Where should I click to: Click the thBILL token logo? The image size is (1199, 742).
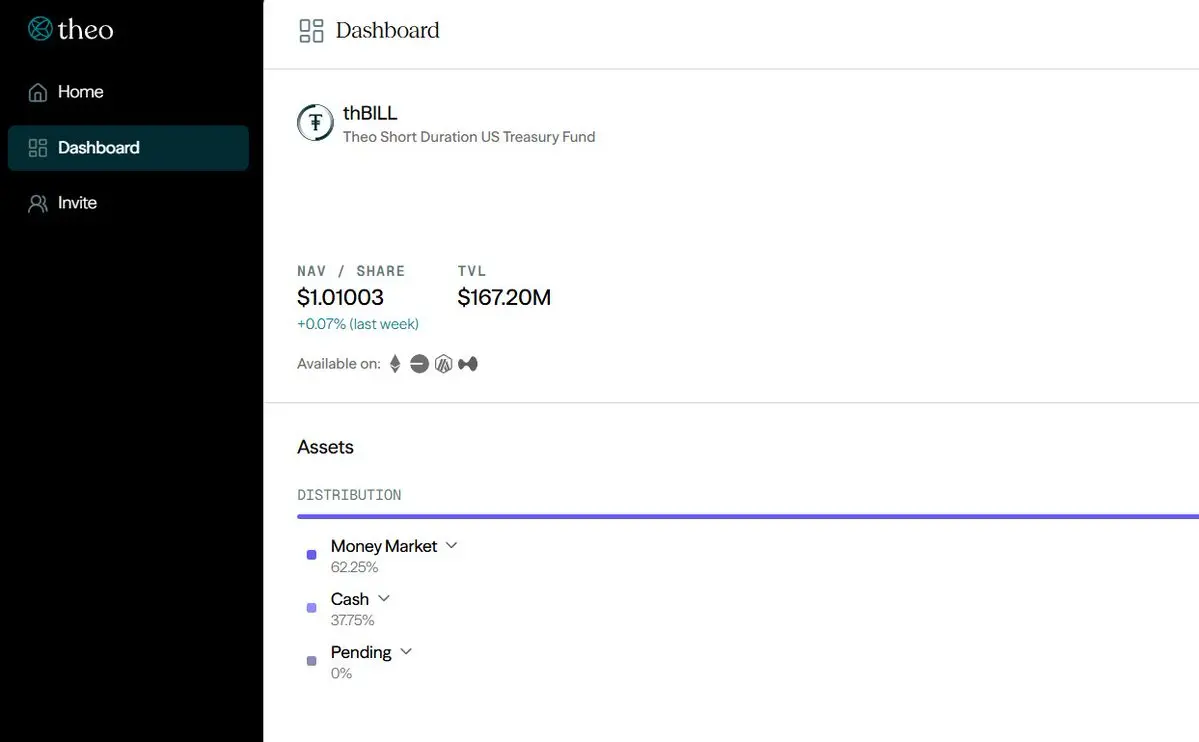tap(315, 122)
